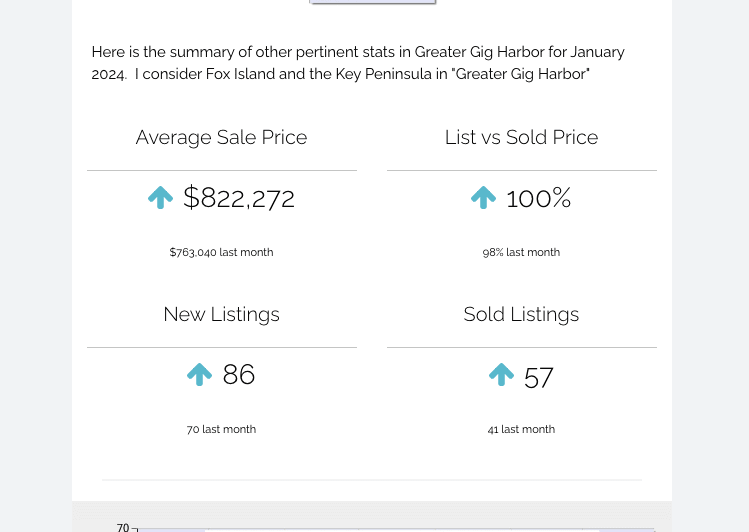The image size is (749, 532).
Task: Click the partially visible button at page top
Action: tap(373, 2)
